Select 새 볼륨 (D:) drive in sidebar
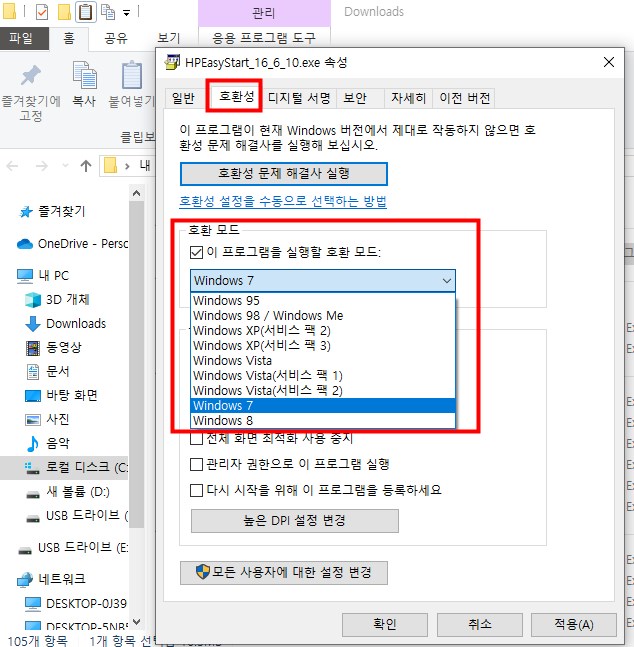 (x=68, y=492)
